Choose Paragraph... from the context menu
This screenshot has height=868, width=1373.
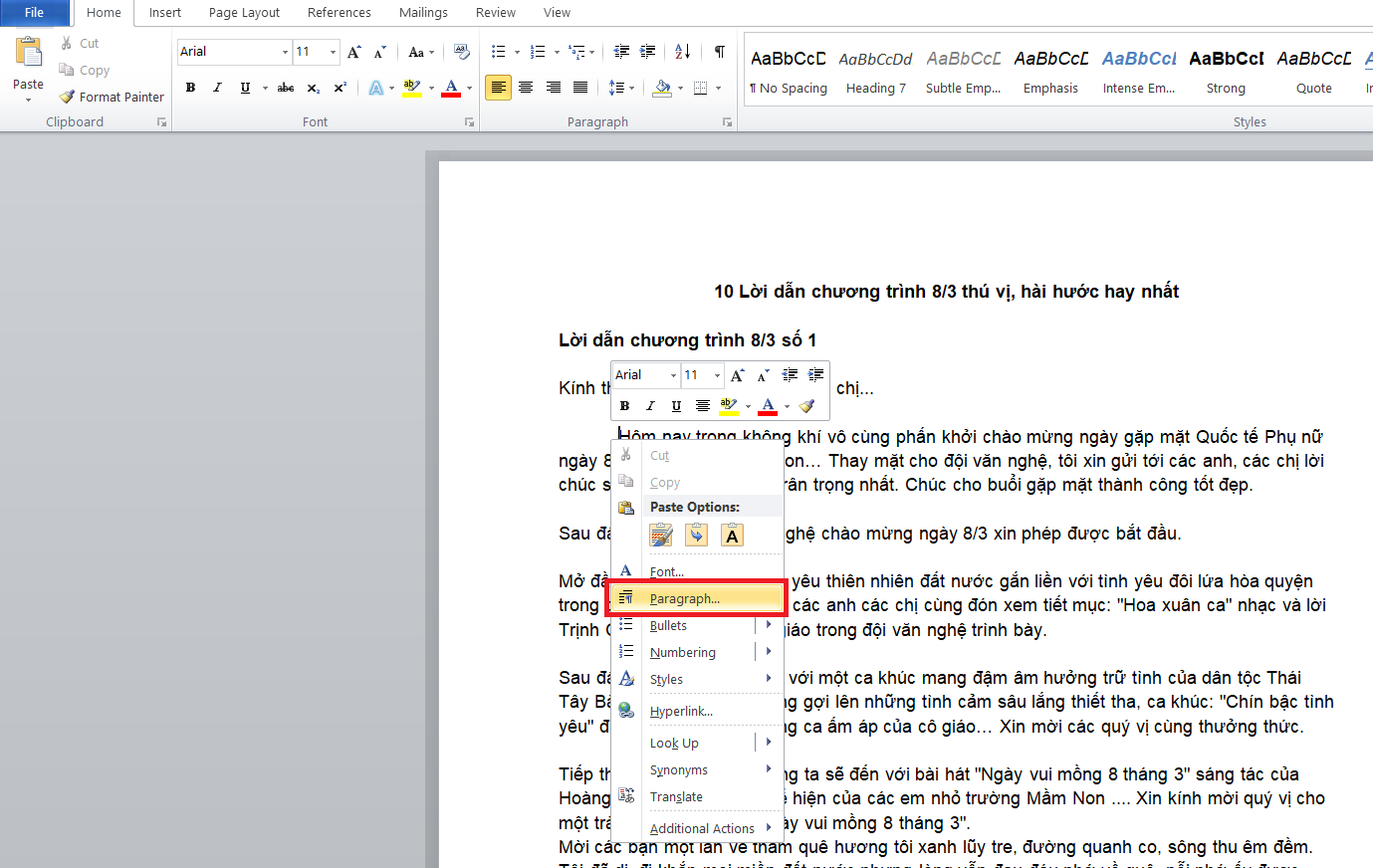pyautogui.click(x=684, y=598)
